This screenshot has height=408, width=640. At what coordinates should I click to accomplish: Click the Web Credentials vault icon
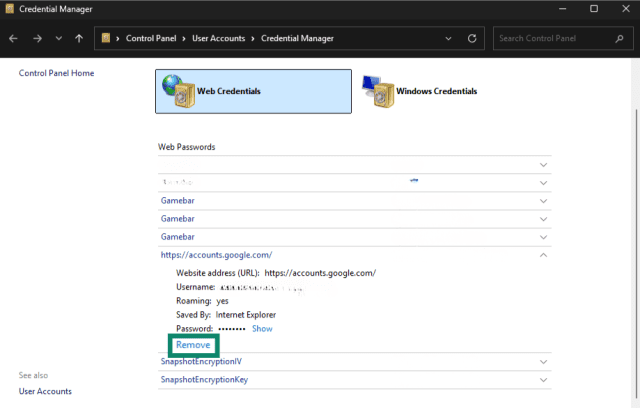pyautogui.click(x=179, y=91)
